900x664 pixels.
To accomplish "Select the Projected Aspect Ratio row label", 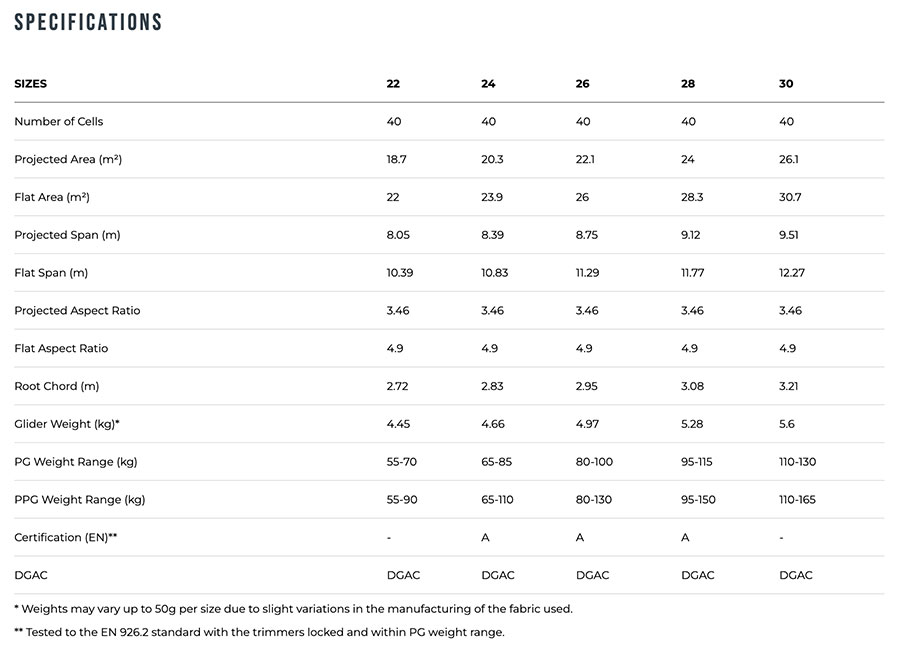I will [77, 311].
